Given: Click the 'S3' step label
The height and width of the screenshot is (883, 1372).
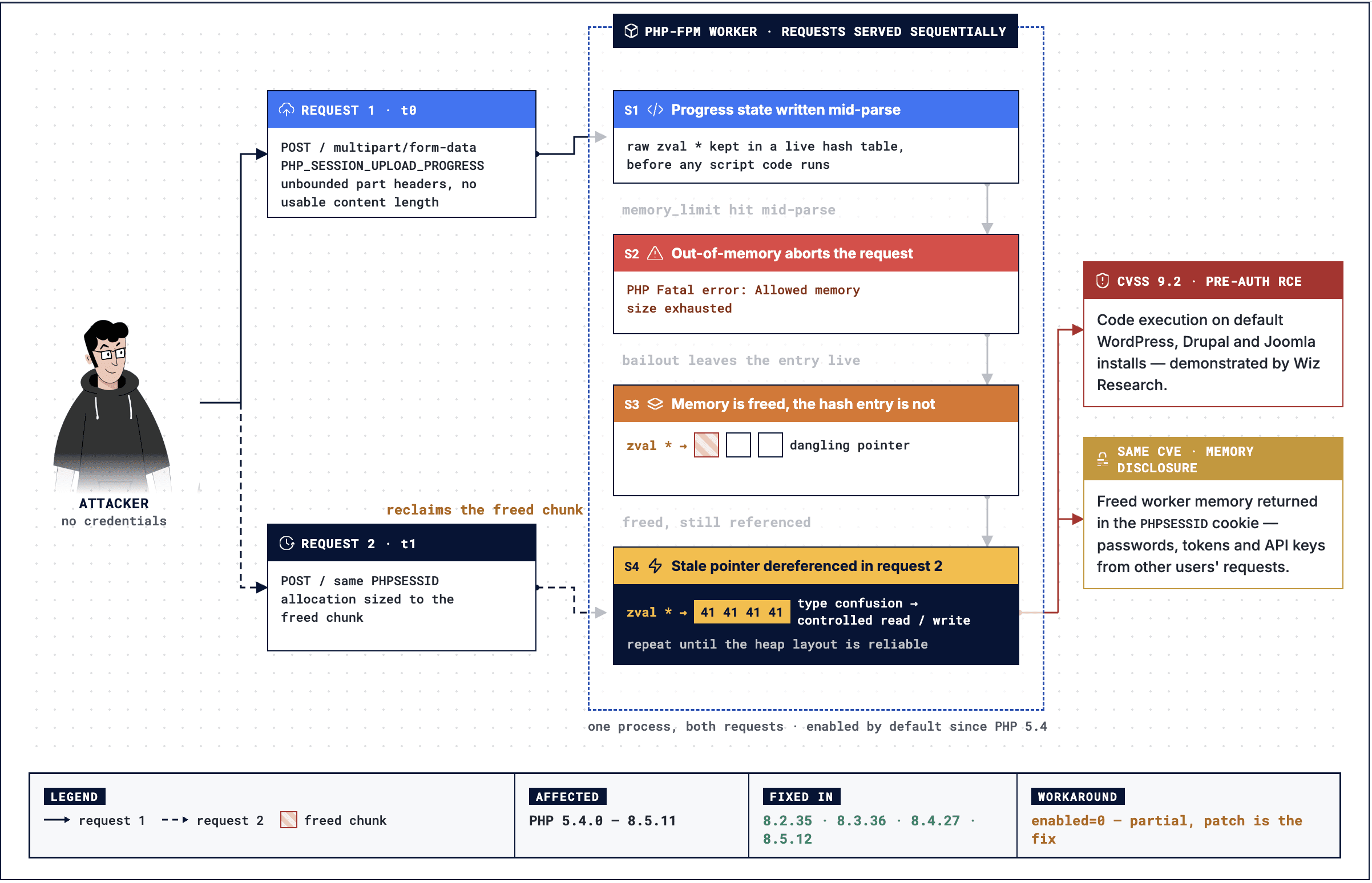Looking at the screenshot, I should point(632,405).
